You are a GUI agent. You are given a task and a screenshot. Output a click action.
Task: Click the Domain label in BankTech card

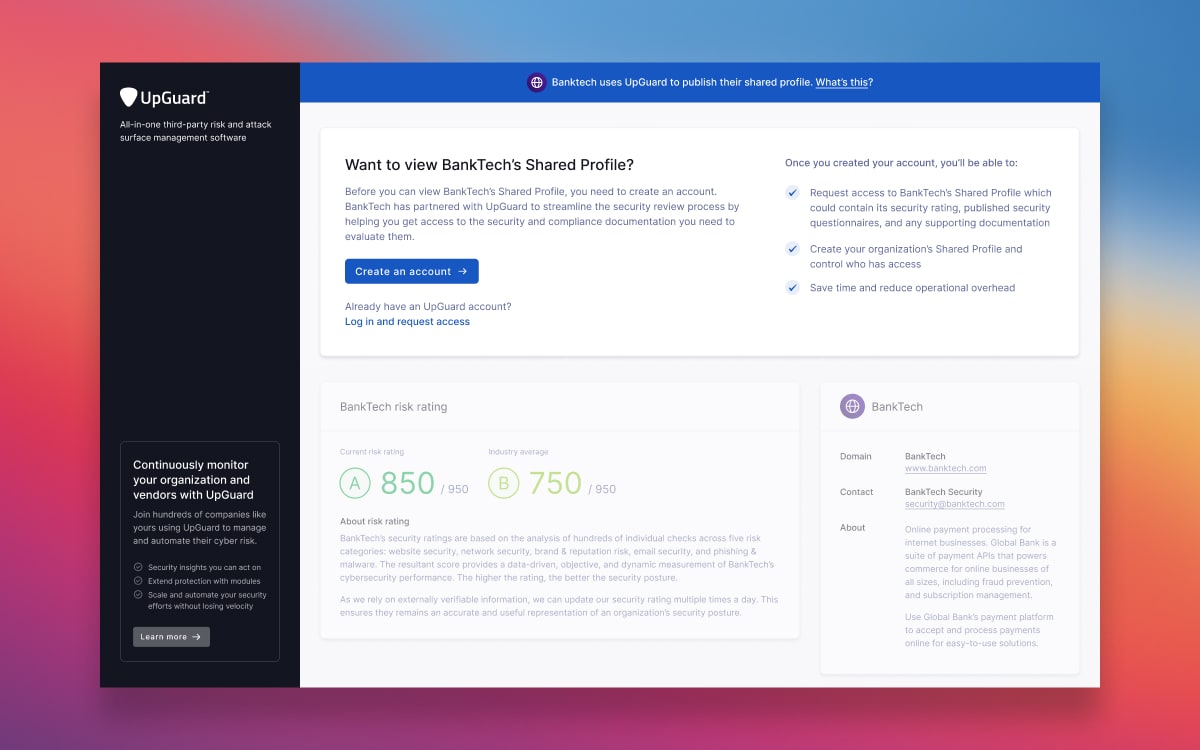[x=856, y=456]
